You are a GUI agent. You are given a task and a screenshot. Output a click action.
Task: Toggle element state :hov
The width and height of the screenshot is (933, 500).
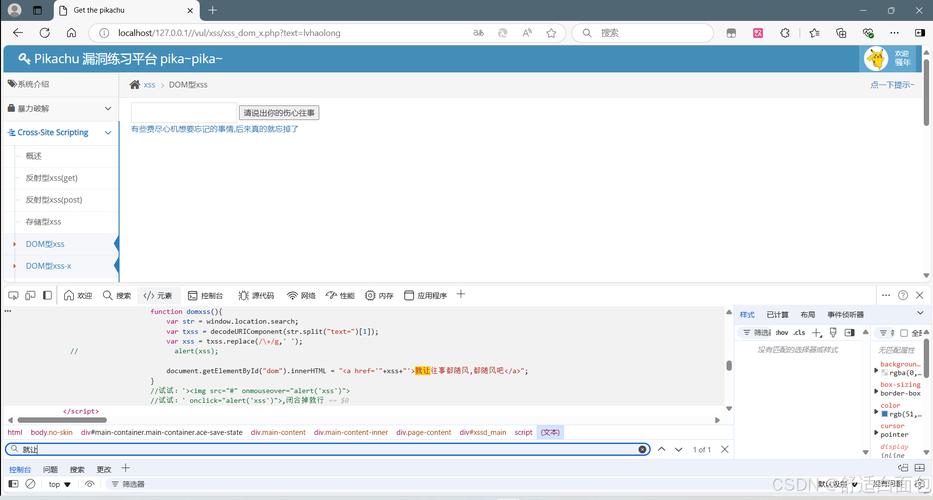pos(782,333)
